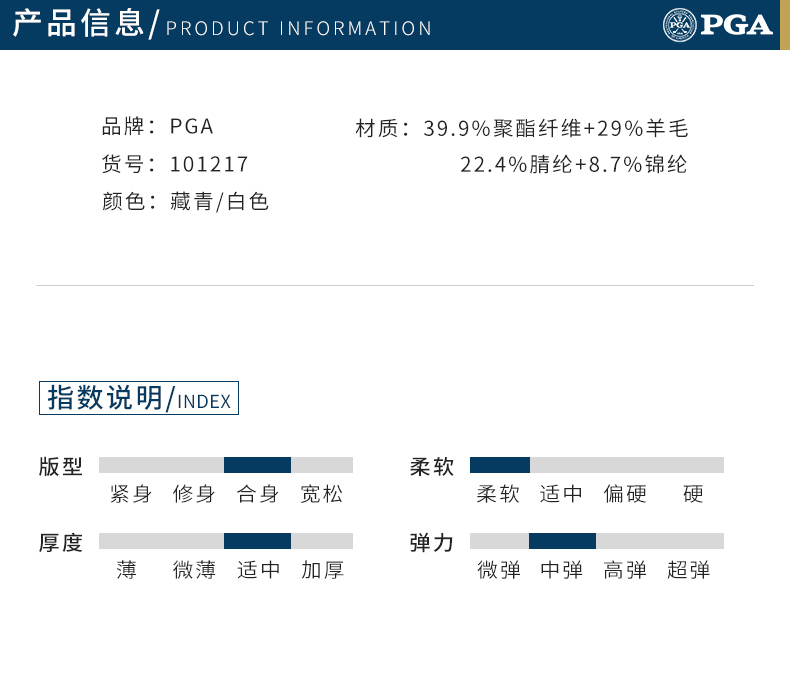Click the dark blue segment of the 版型 bar
This screenshot has height=676, width=790.
coord(257,465)
